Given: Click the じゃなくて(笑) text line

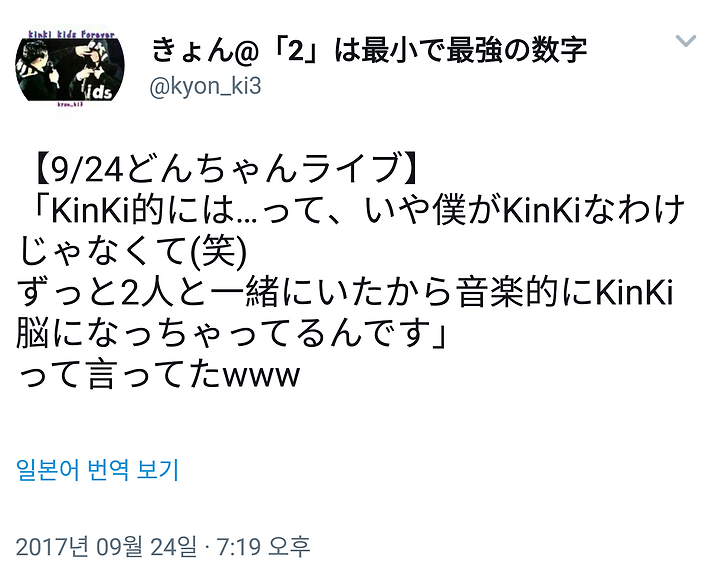Looking at the screenshot, I should (x=132, y=251).
